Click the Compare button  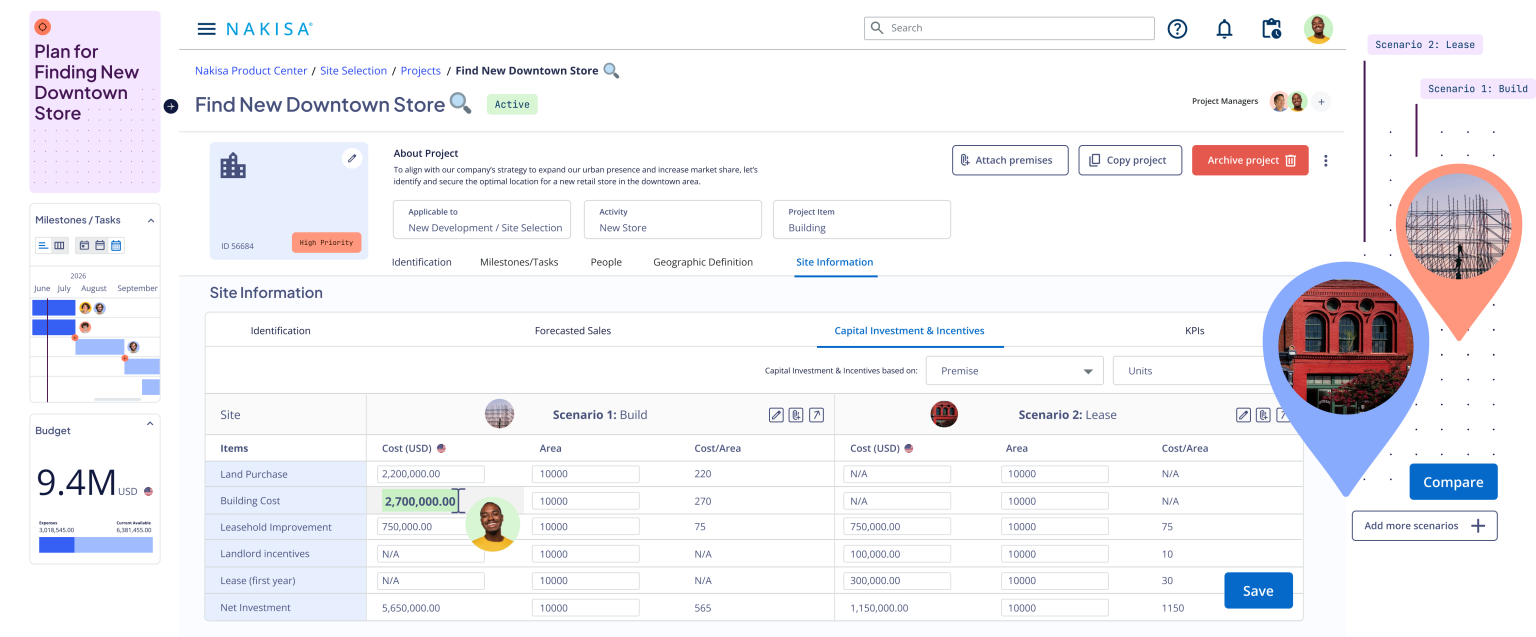point(1453,481)
